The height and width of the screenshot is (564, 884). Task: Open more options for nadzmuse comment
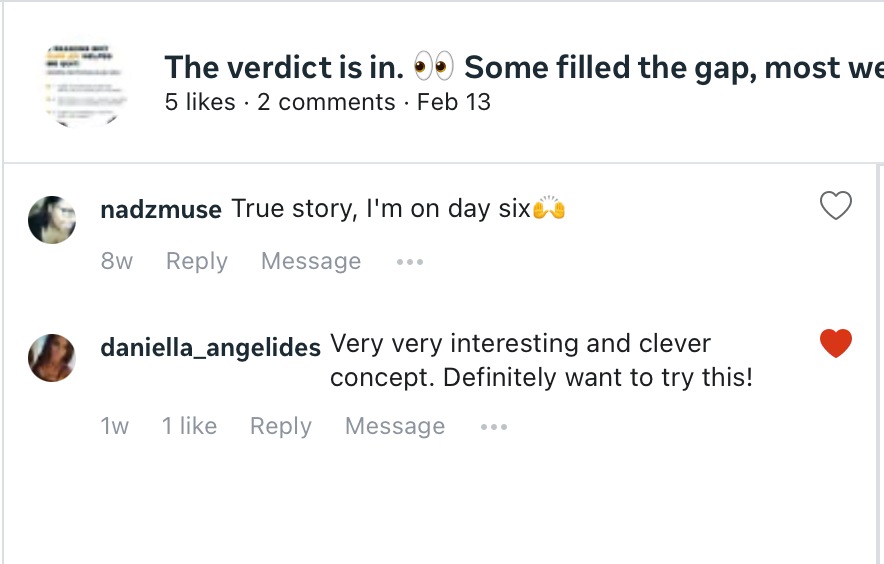click(410, 262)
